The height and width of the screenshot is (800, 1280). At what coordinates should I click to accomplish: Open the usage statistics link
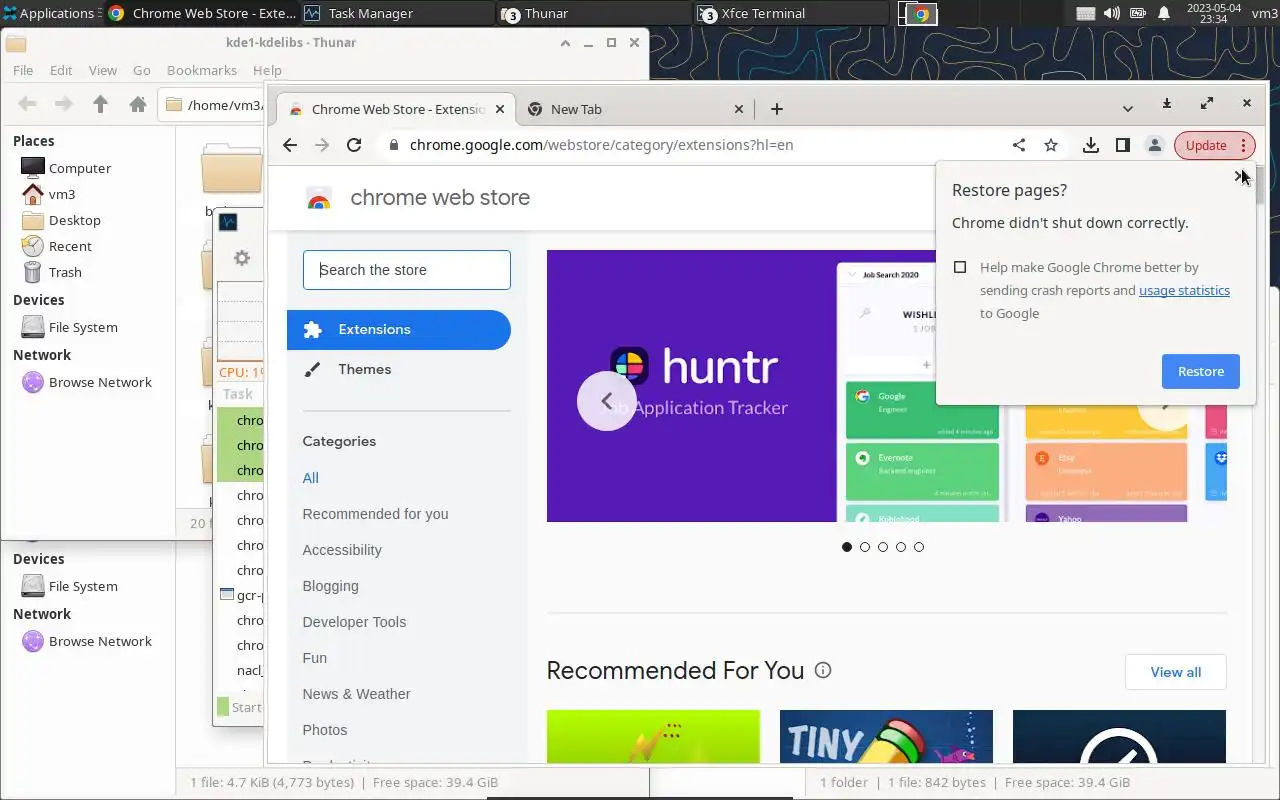1184,290
